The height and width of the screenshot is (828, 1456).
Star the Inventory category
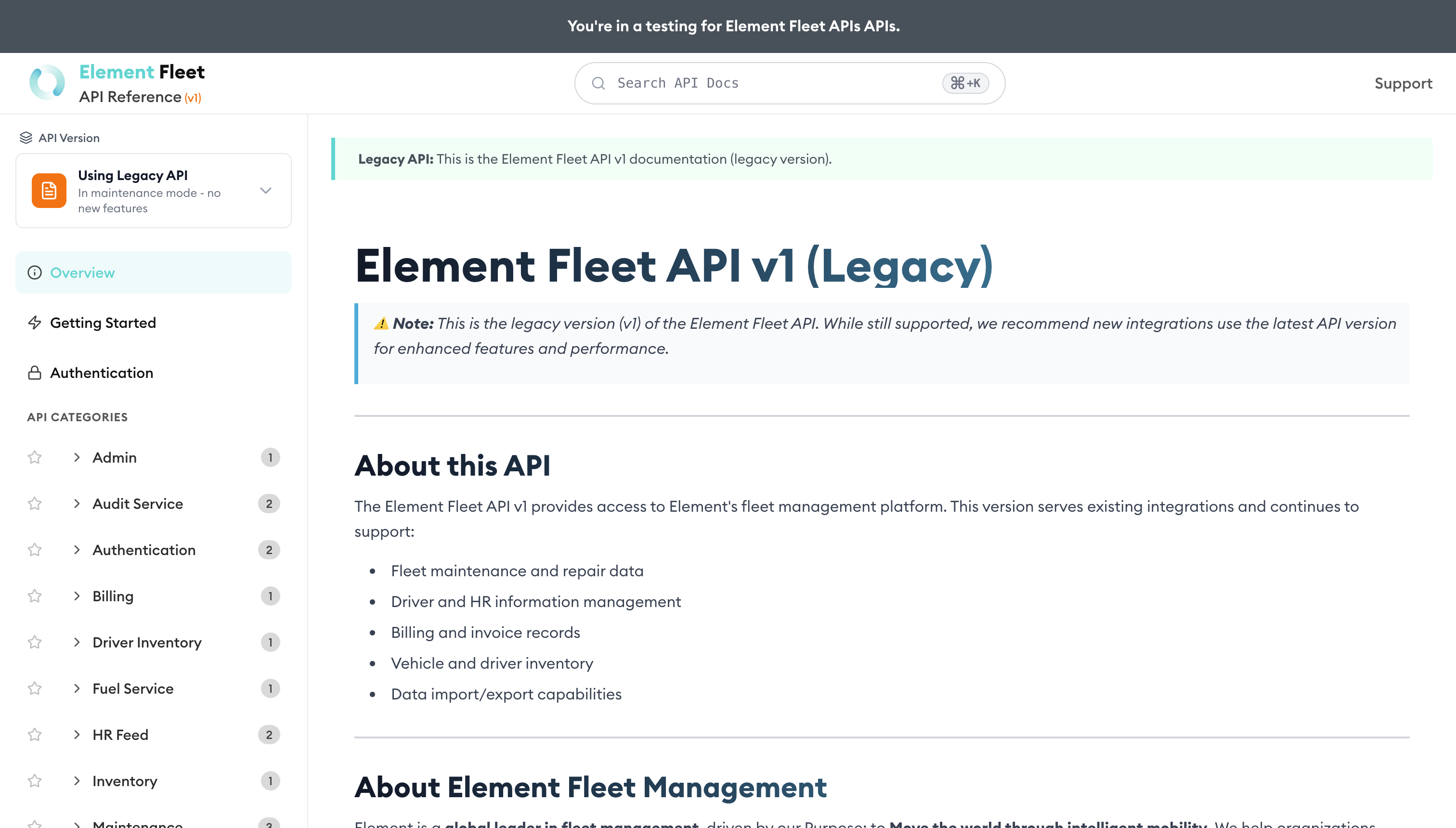35,781
